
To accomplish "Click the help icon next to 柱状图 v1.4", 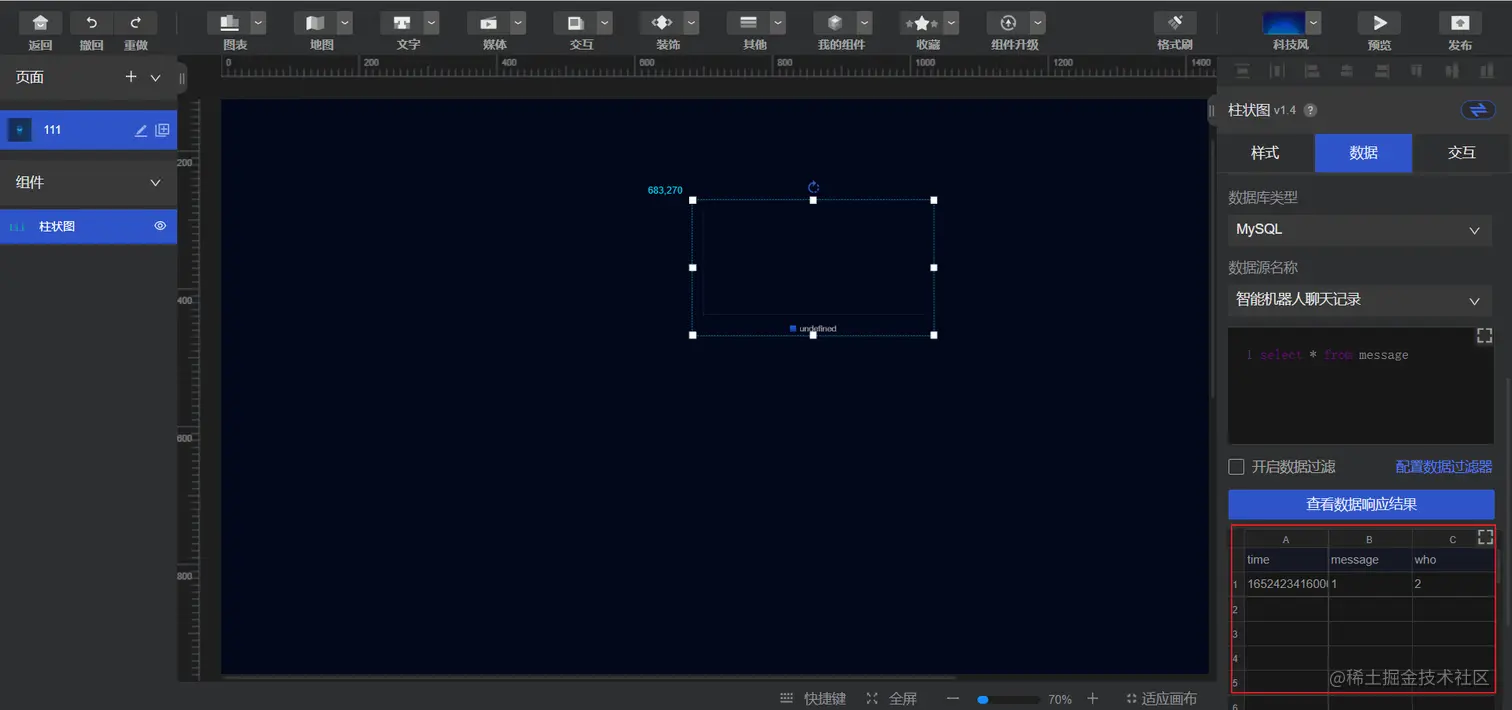I will (1311, 110).
